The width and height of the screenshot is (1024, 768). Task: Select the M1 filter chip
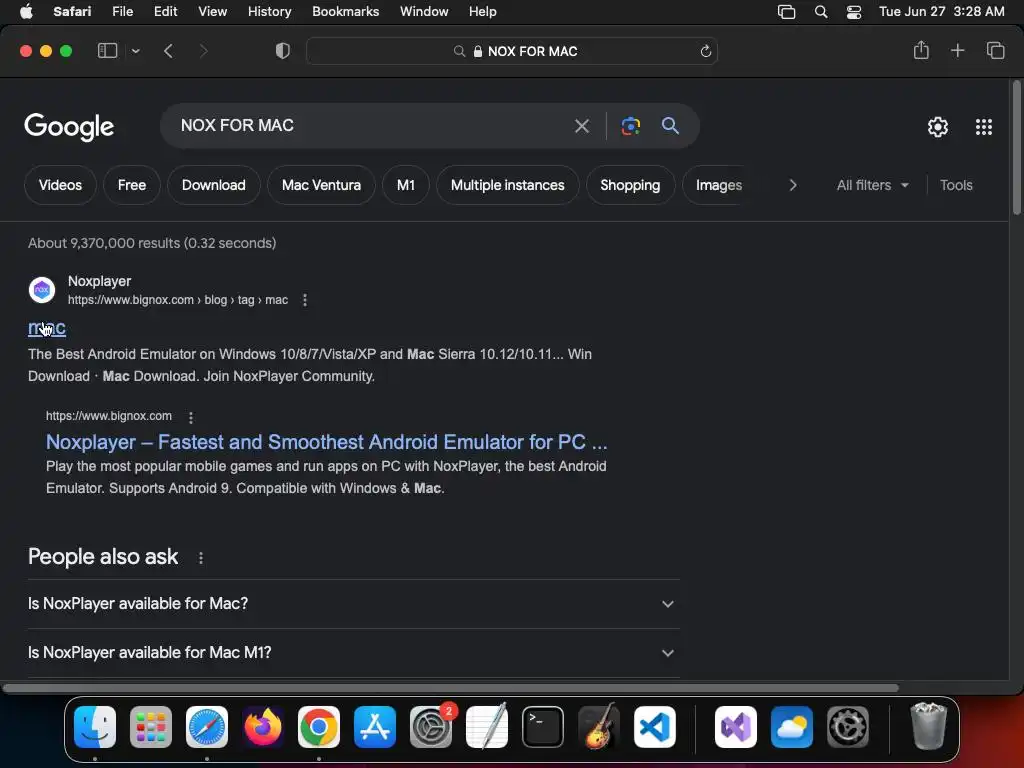406,185
